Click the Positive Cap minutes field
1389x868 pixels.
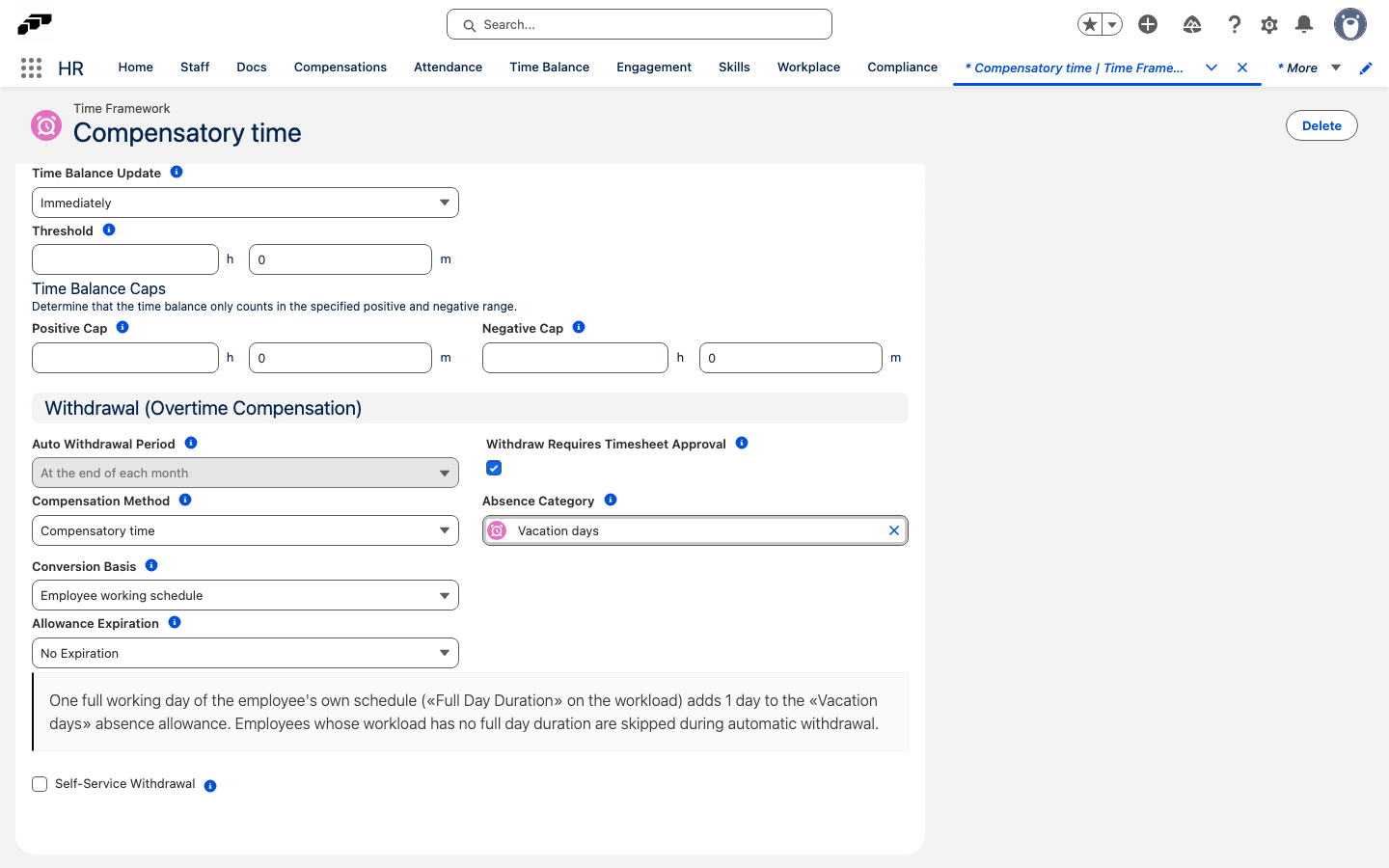340,358
